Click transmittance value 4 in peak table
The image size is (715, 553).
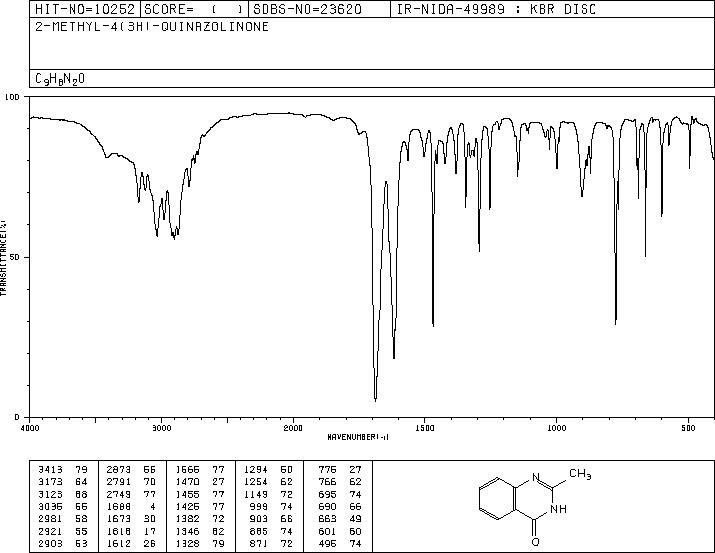click(x=153, y=506)
